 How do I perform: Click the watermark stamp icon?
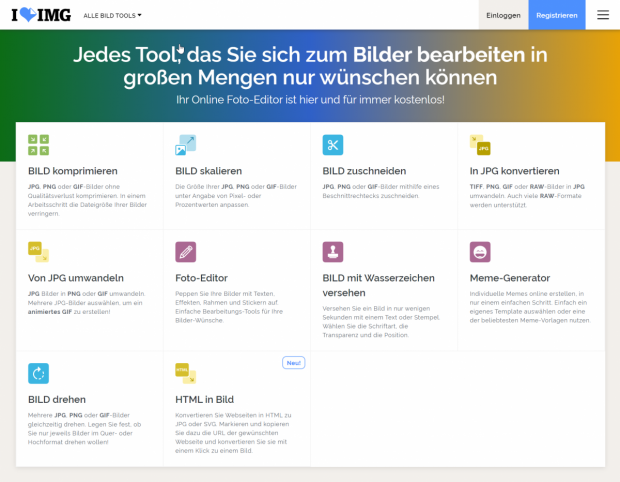(x=332, y=251)
